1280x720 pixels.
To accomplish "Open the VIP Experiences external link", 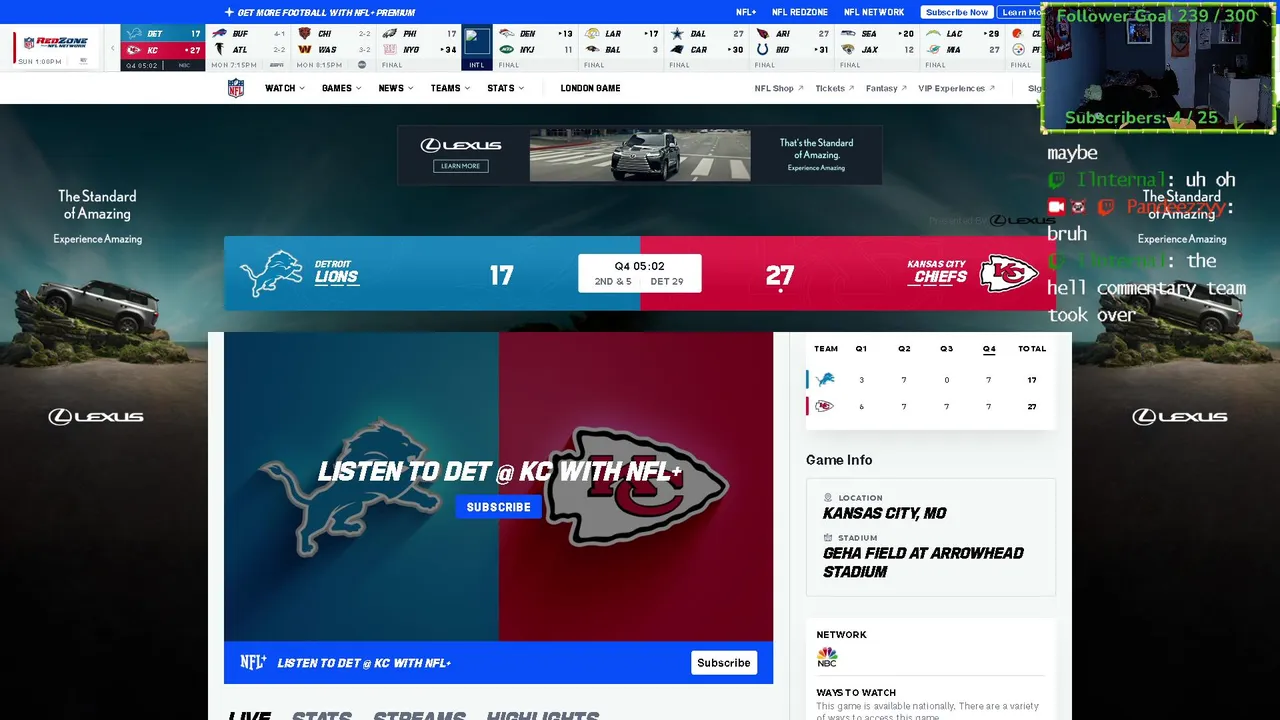I will (956, 88).
